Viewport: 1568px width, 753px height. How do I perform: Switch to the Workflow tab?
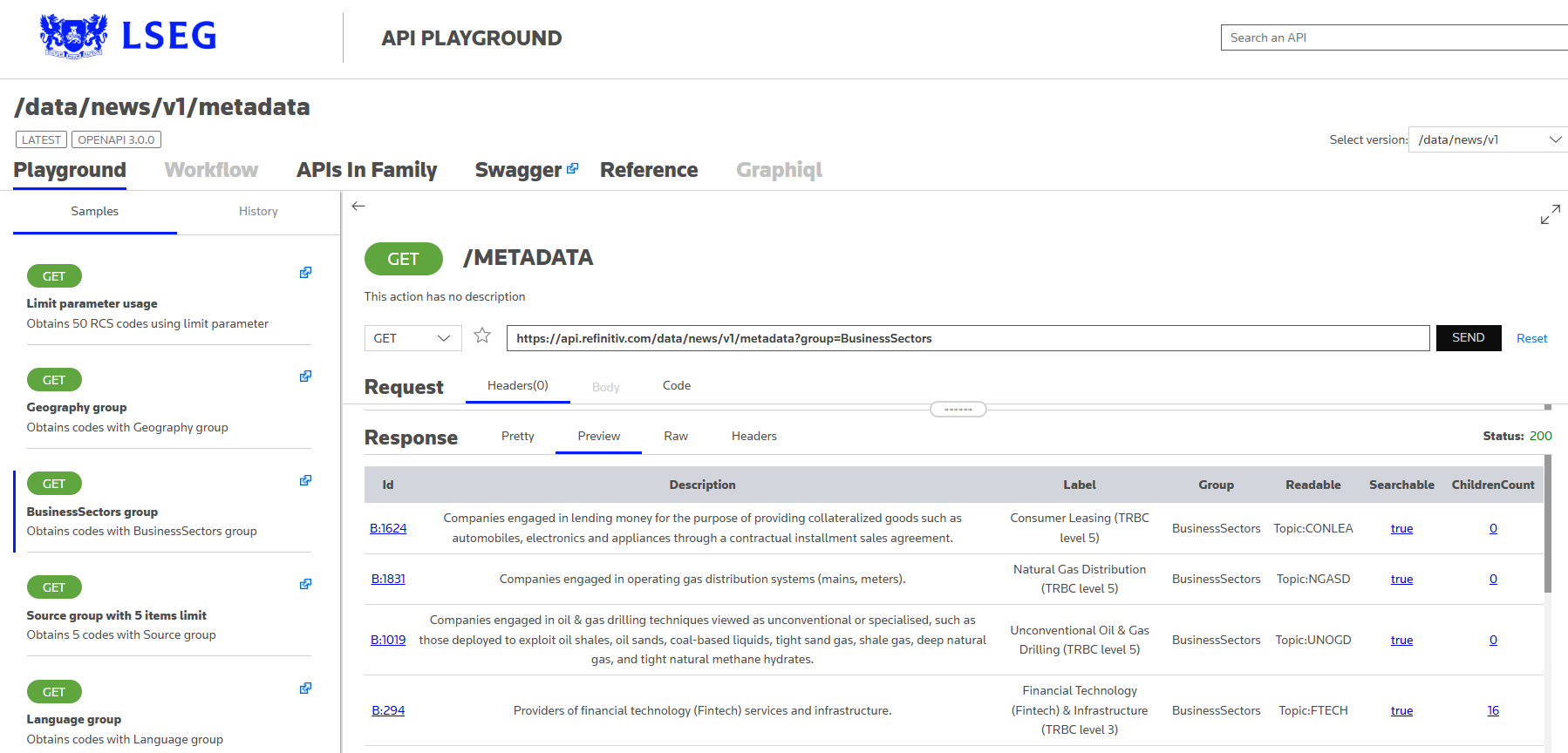pyautogui.click(x=211, y=170)
